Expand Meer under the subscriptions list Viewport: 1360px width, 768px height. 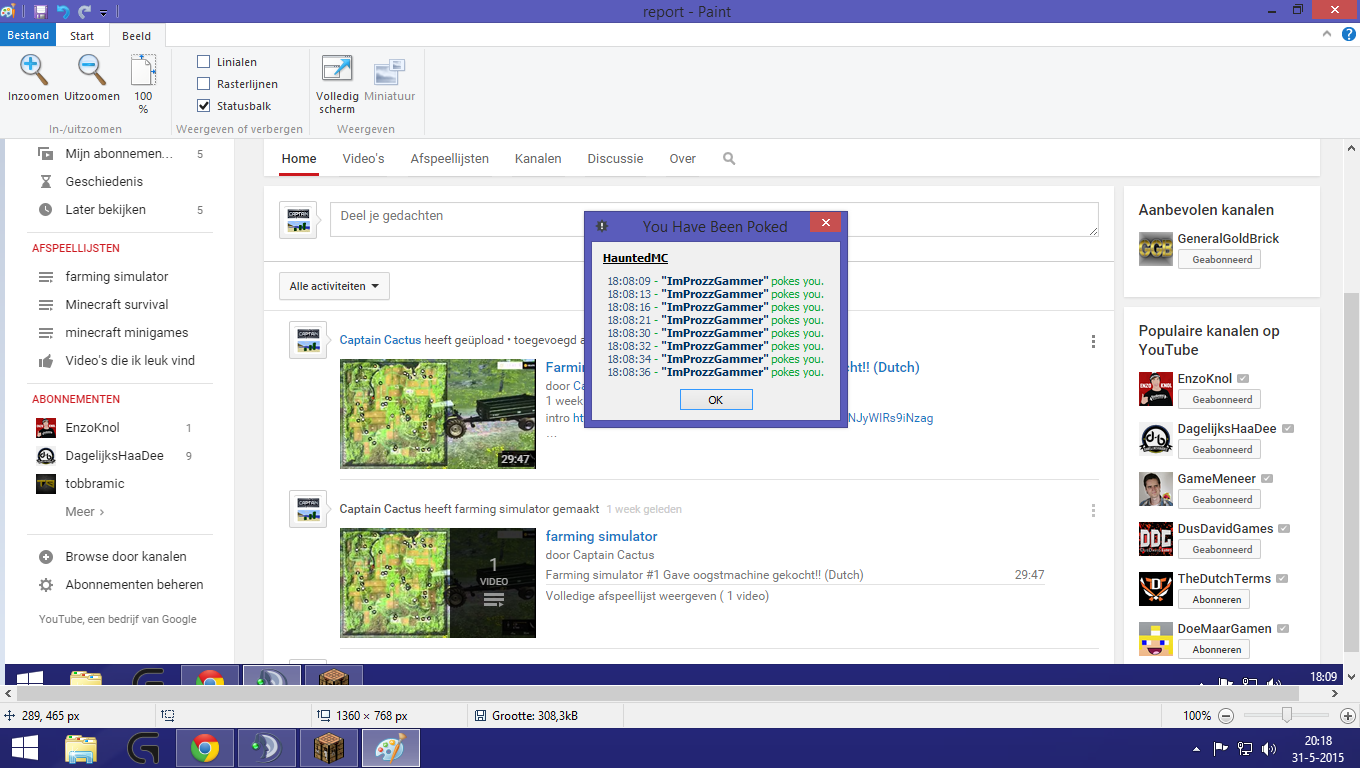pyautogui.click(x=85, y=511)
